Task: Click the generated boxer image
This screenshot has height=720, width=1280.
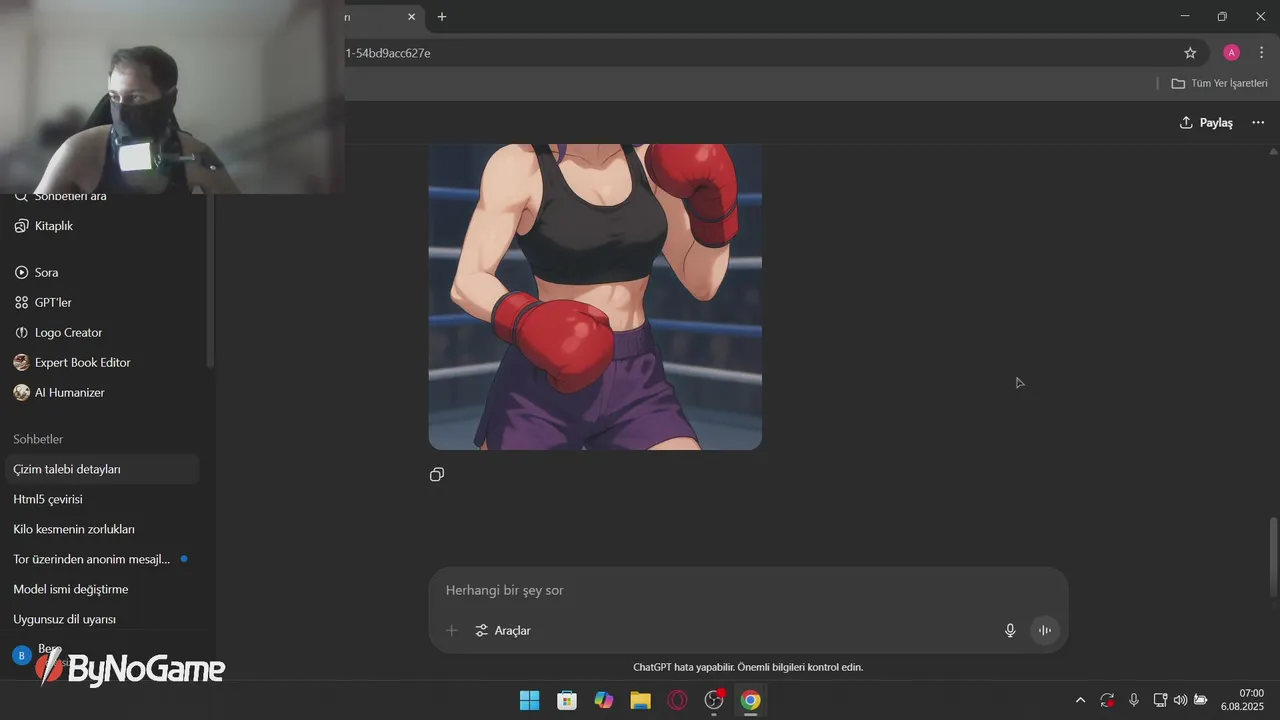Action: [595, 297]
